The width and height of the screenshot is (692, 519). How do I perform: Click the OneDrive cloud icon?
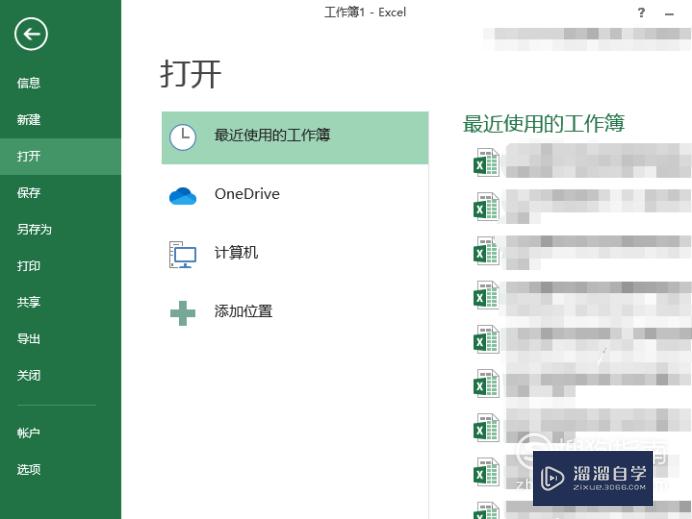(x=183, y=196)
